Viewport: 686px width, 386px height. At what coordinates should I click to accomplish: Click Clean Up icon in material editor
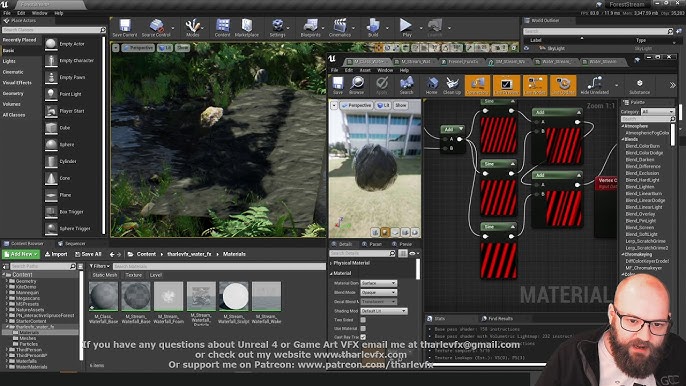coord(452,85)
